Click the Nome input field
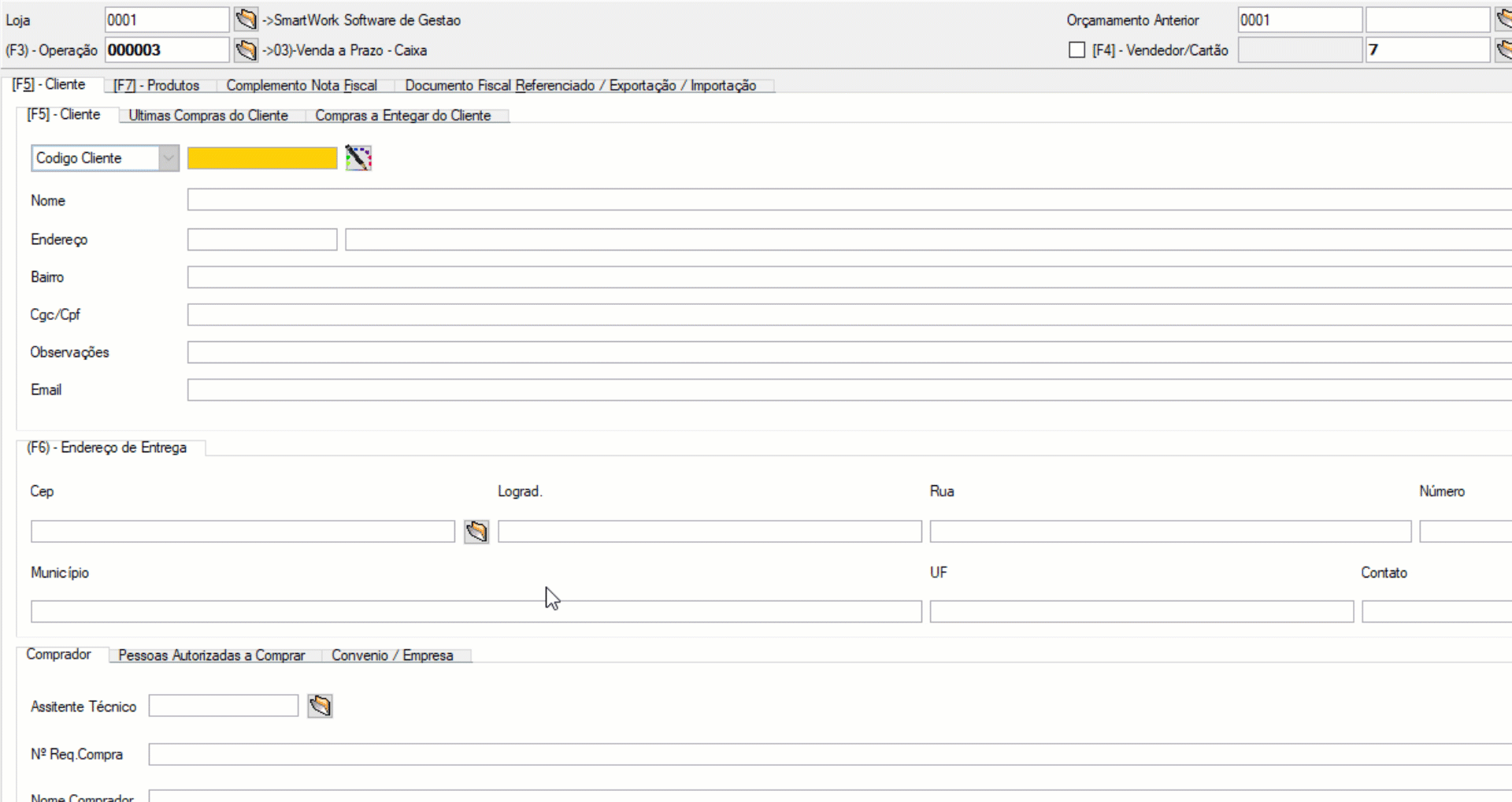Screen dimensions: 1512x802 pyautogui.click(x=849, y=200)
